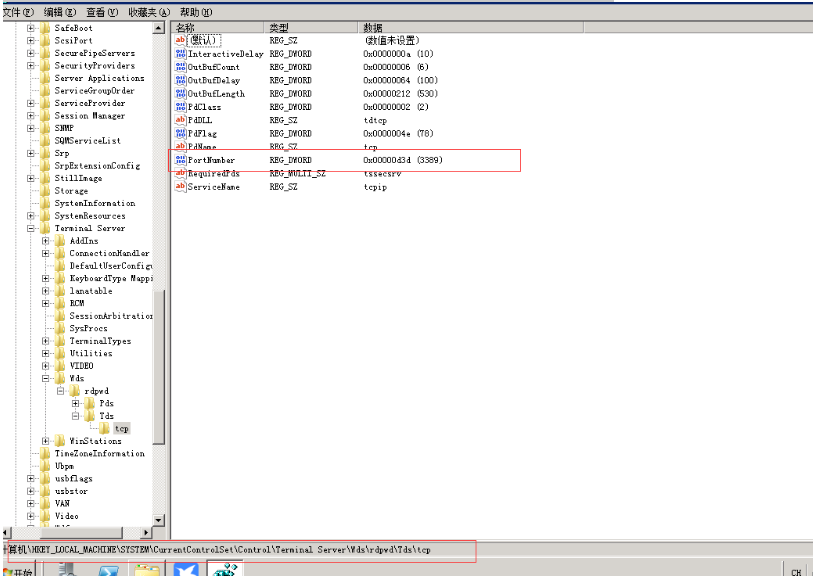This screenshot has height=582, width=813.
Task: Click the PortNumber DWORD value icon
Action: pyautogui.click(x=181, y=160)
